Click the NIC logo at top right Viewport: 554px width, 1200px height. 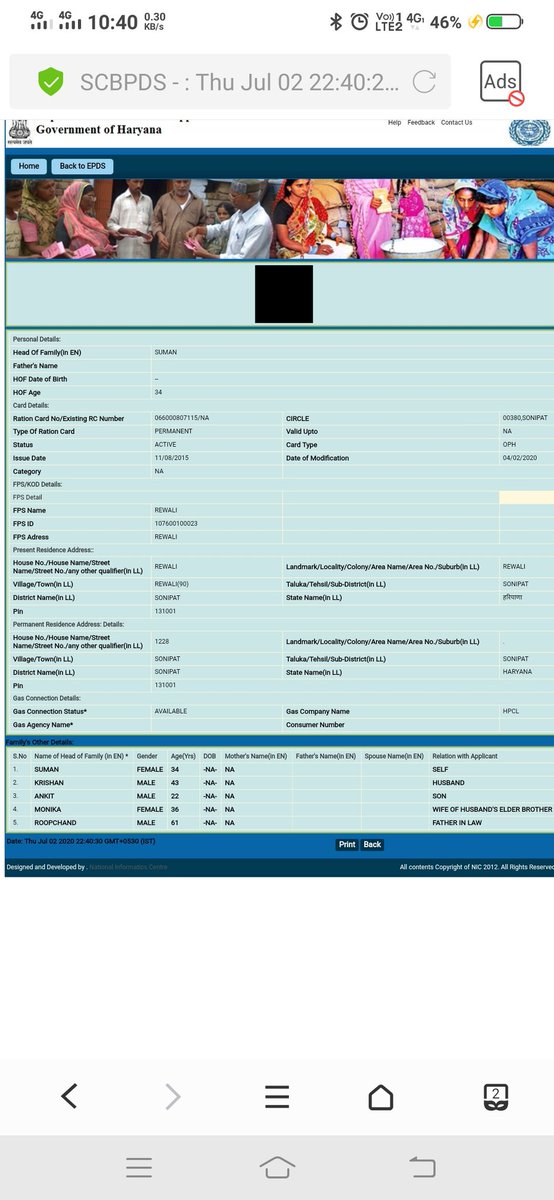point(529,133)
